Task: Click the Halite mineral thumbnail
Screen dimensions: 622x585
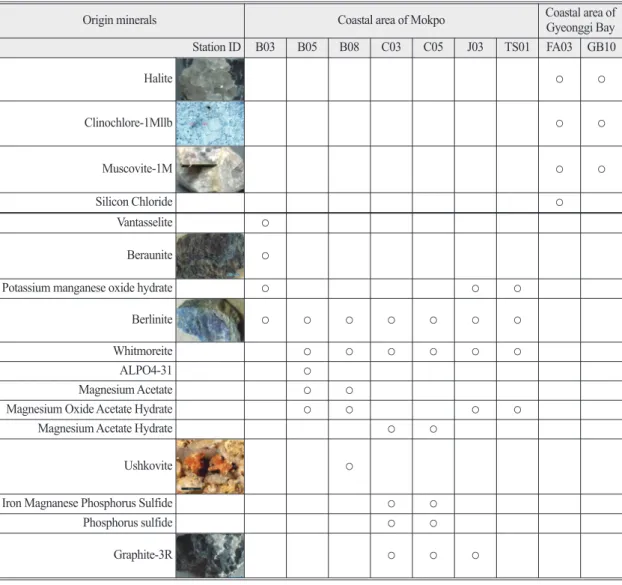Action: point(210,79)
